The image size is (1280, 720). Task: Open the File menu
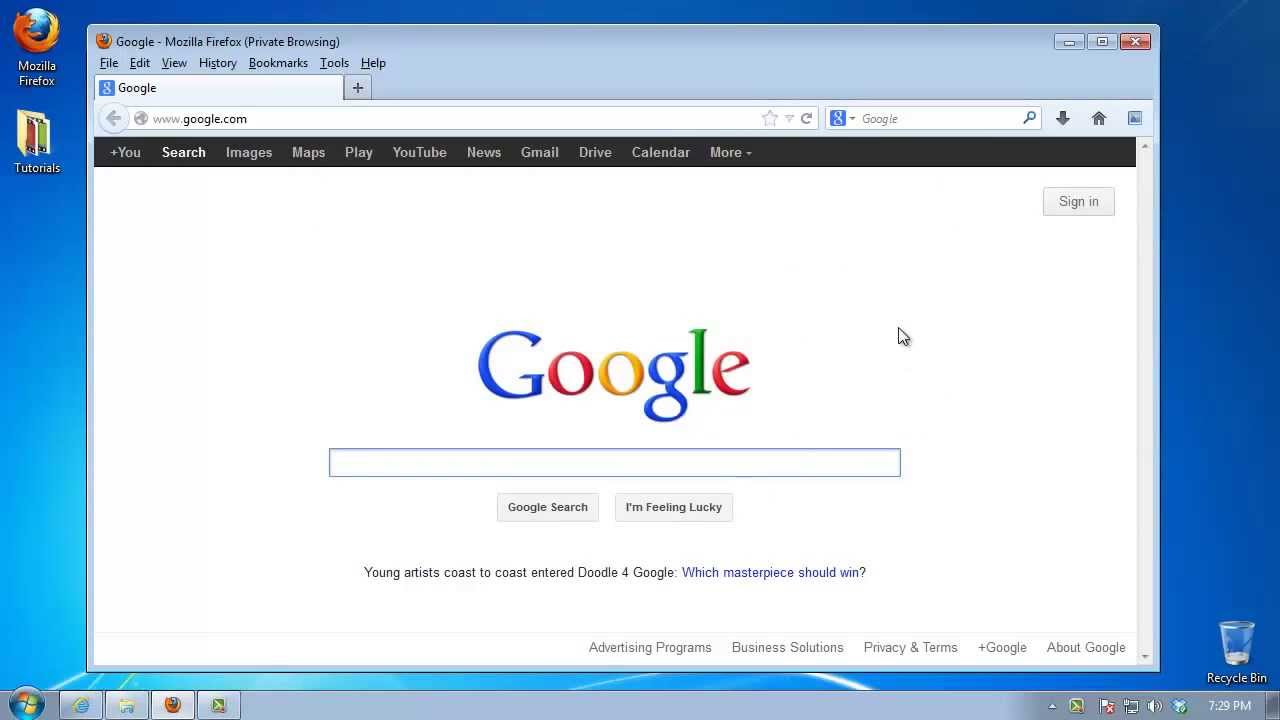pos(109,63)
